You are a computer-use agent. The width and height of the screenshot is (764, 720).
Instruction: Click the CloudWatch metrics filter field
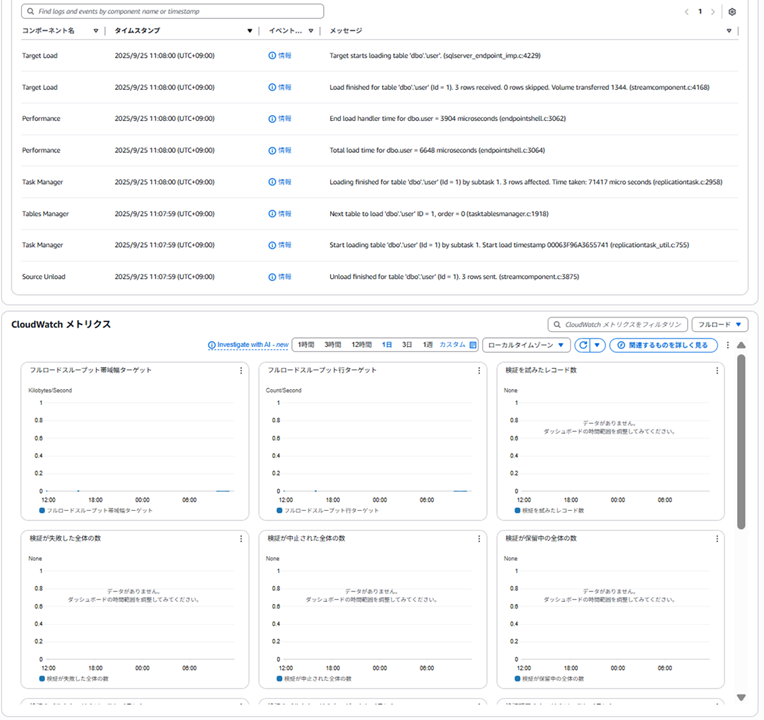click(617, 324)
